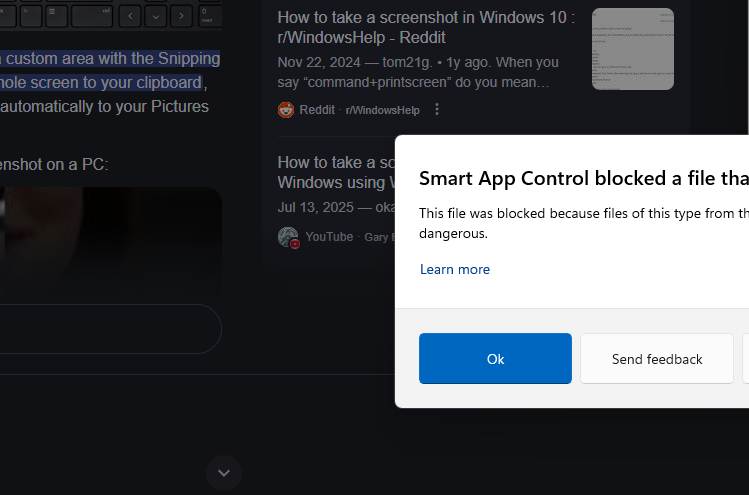Click the 'Jul 13, 2025' result snippet

coord(336,207)
